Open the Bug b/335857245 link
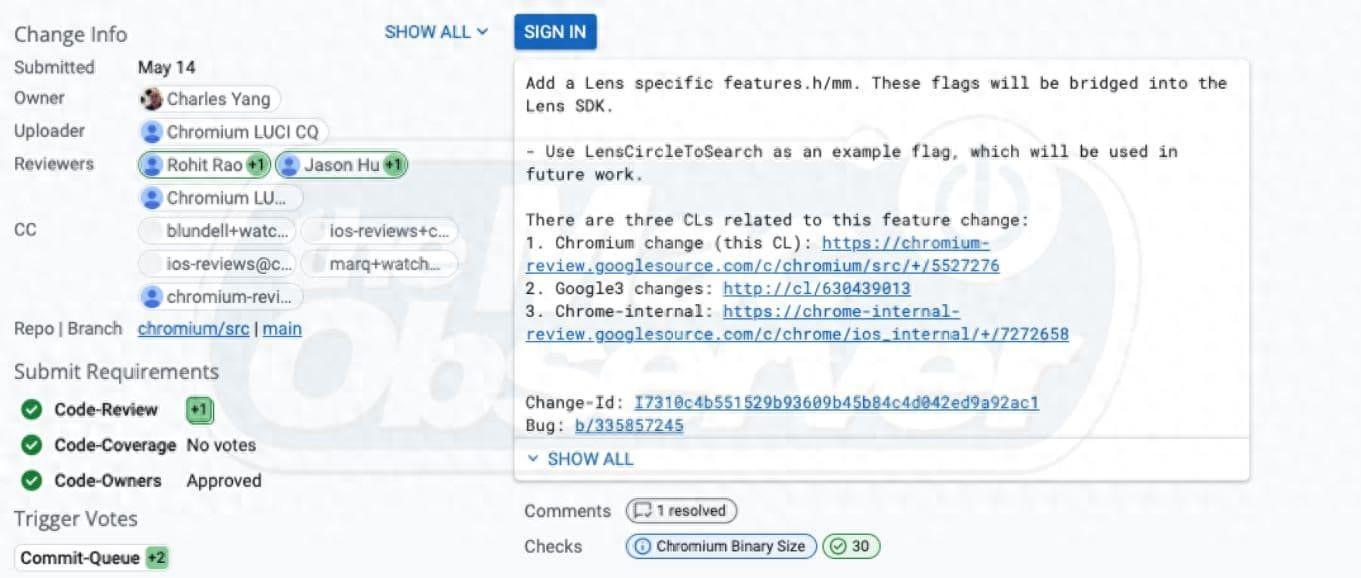 click(x=629, y=426)
